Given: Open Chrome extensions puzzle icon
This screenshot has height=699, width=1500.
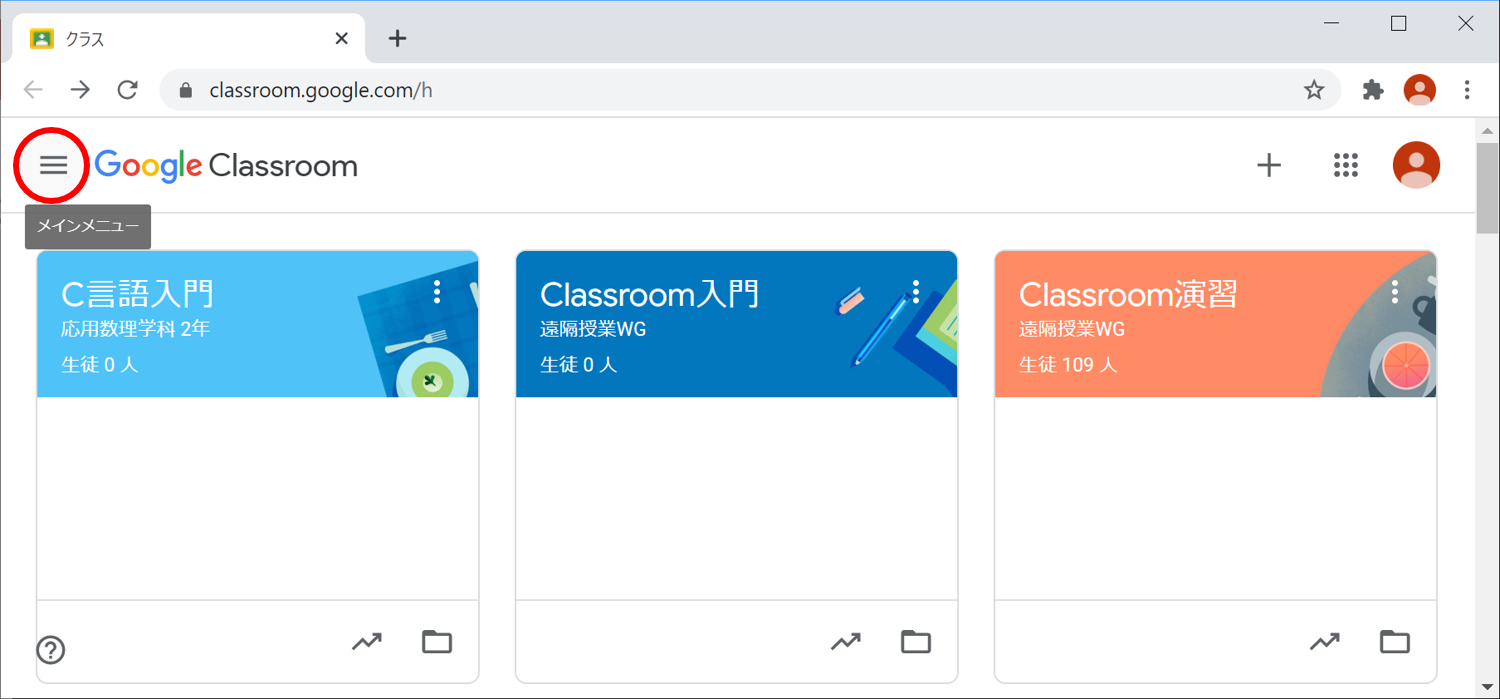Looking at the screenshot, I should coord(1373,90).
